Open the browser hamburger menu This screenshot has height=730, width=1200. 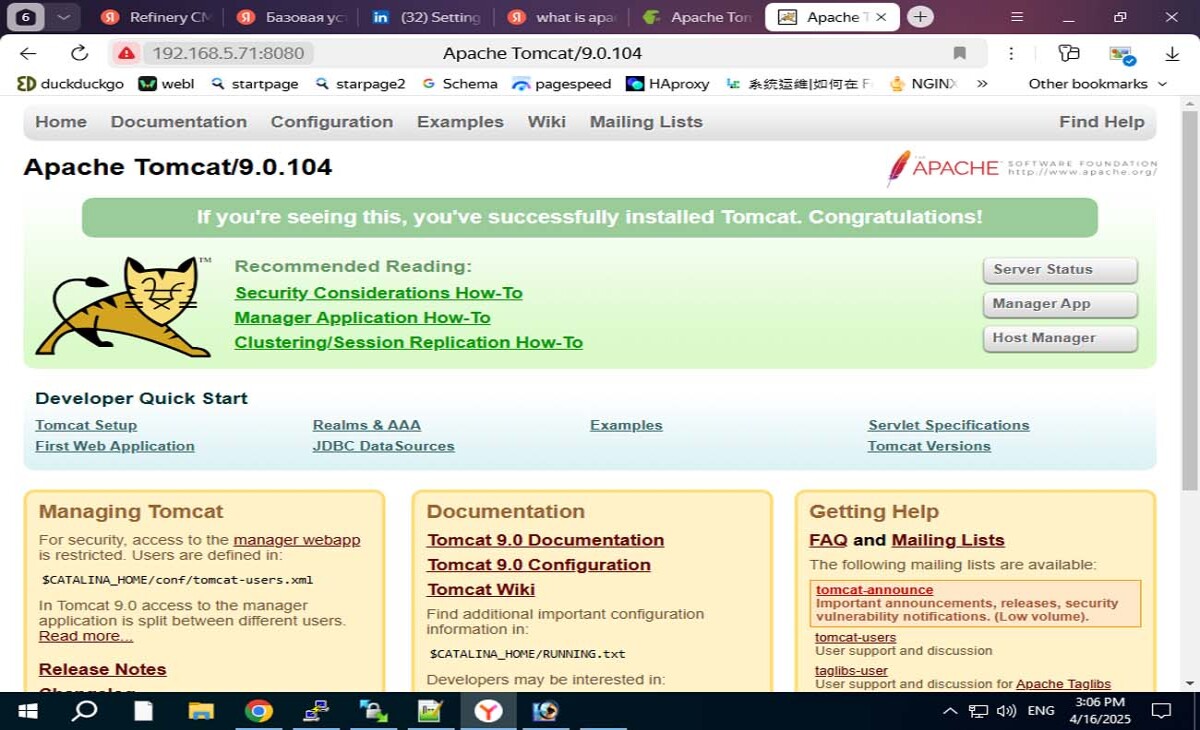click(x=1017, y=17)
